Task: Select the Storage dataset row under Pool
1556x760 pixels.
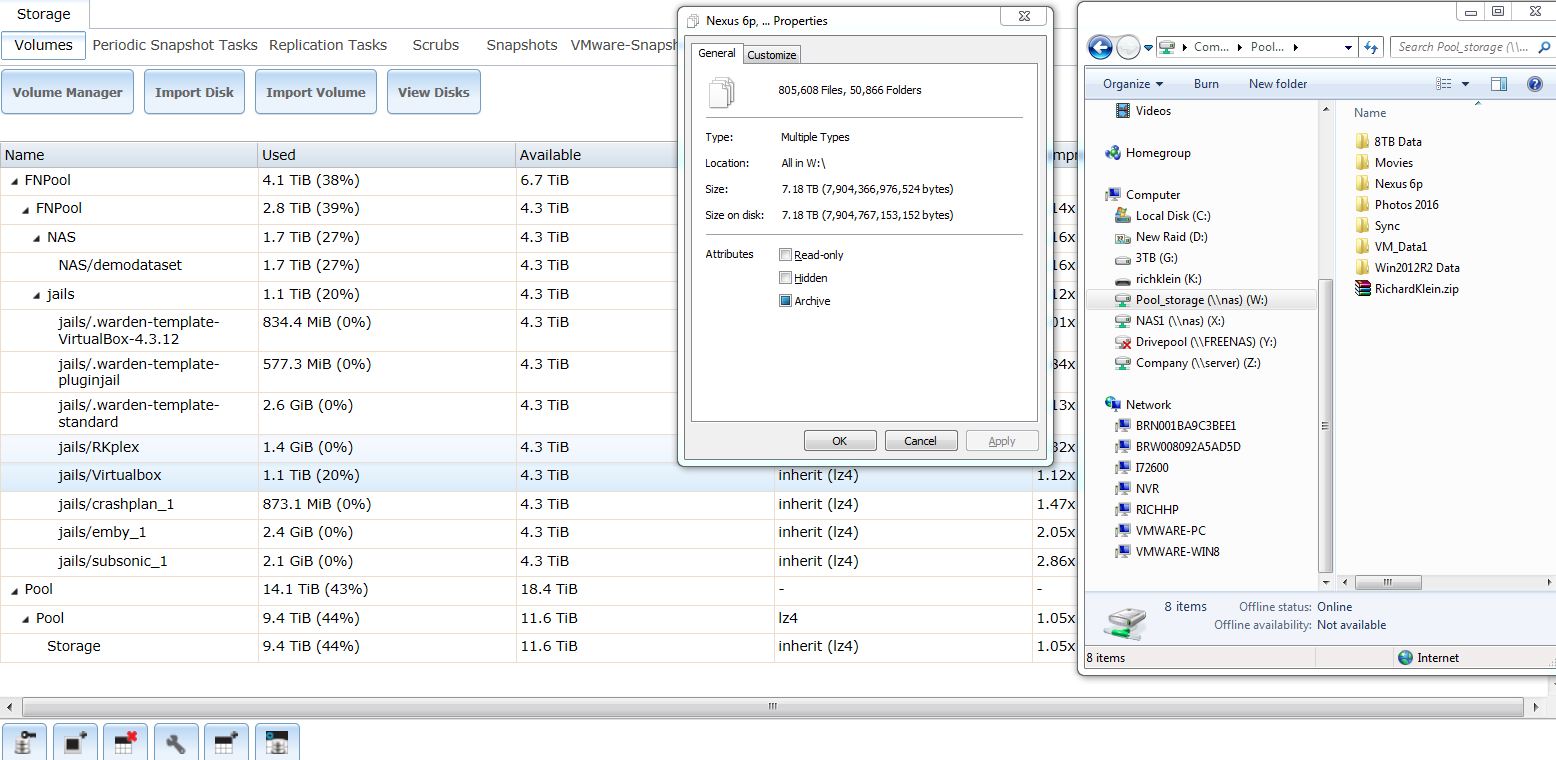Action: click(537, 647)
